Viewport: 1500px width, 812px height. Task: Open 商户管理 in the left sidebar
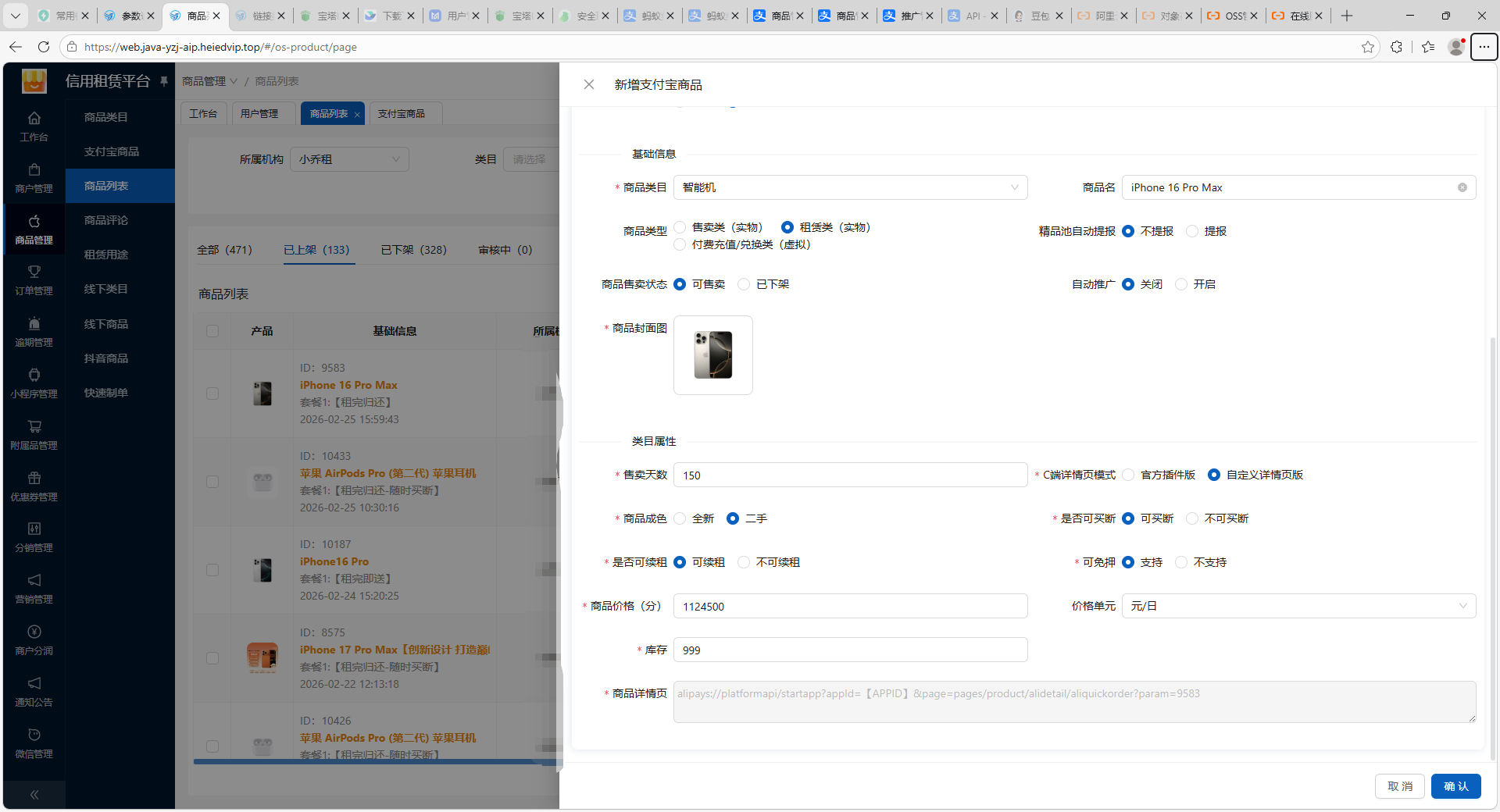pos(34,178)
